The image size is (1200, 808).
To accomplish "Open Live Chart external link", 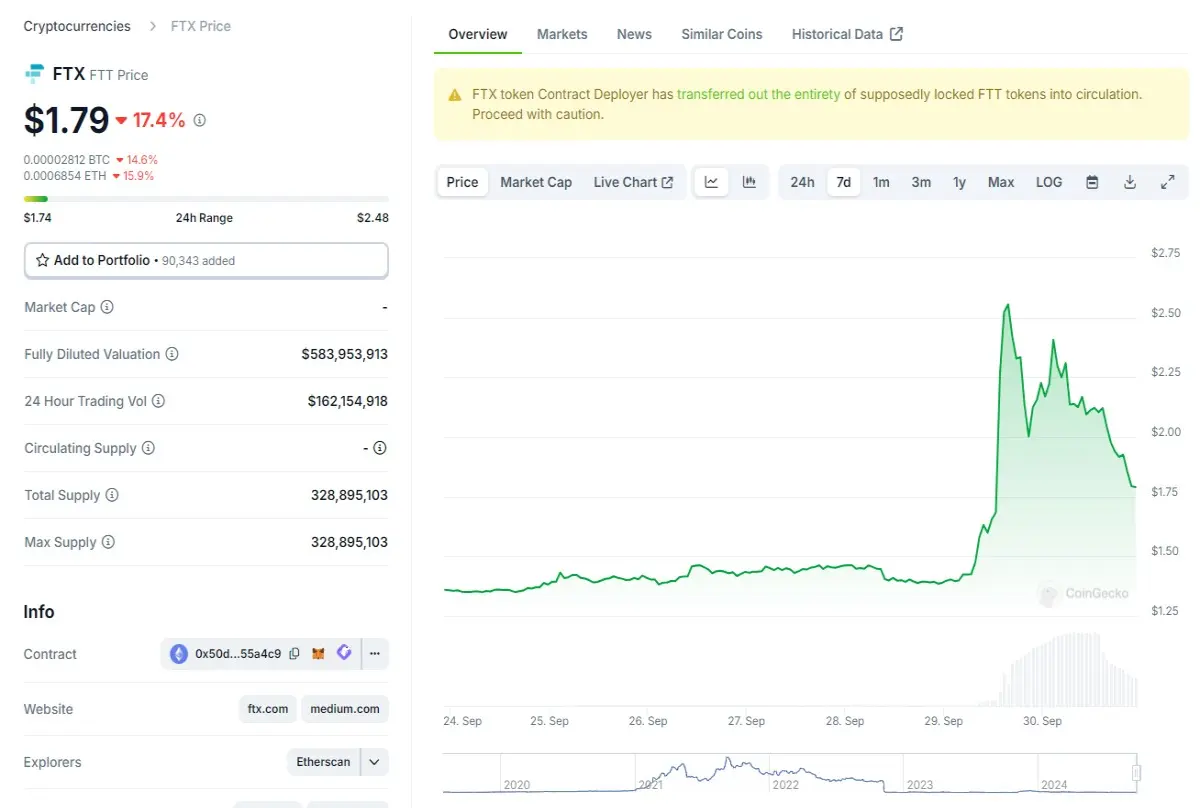I will [x=633, y=182].
